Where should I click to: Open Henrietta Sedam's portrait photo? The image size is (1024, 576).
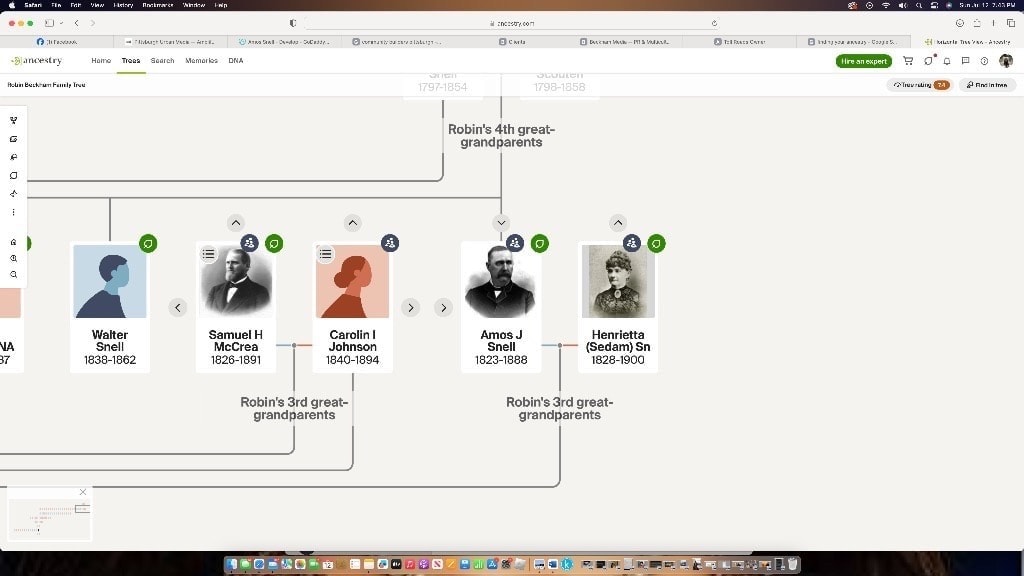618,281
